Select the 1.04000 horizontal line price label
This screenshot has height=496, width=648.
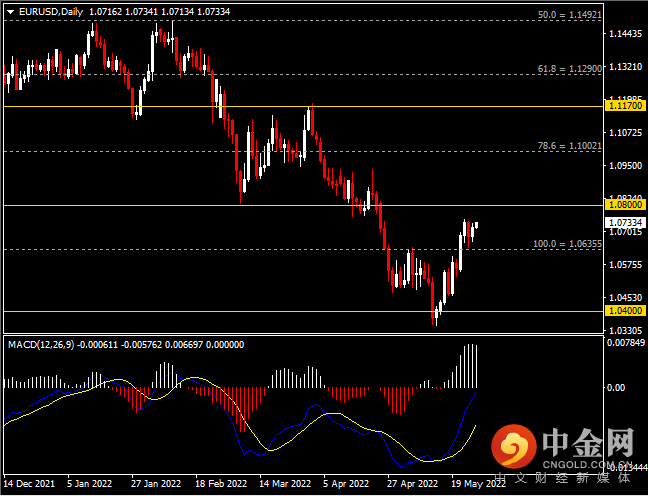pos(626,311)
